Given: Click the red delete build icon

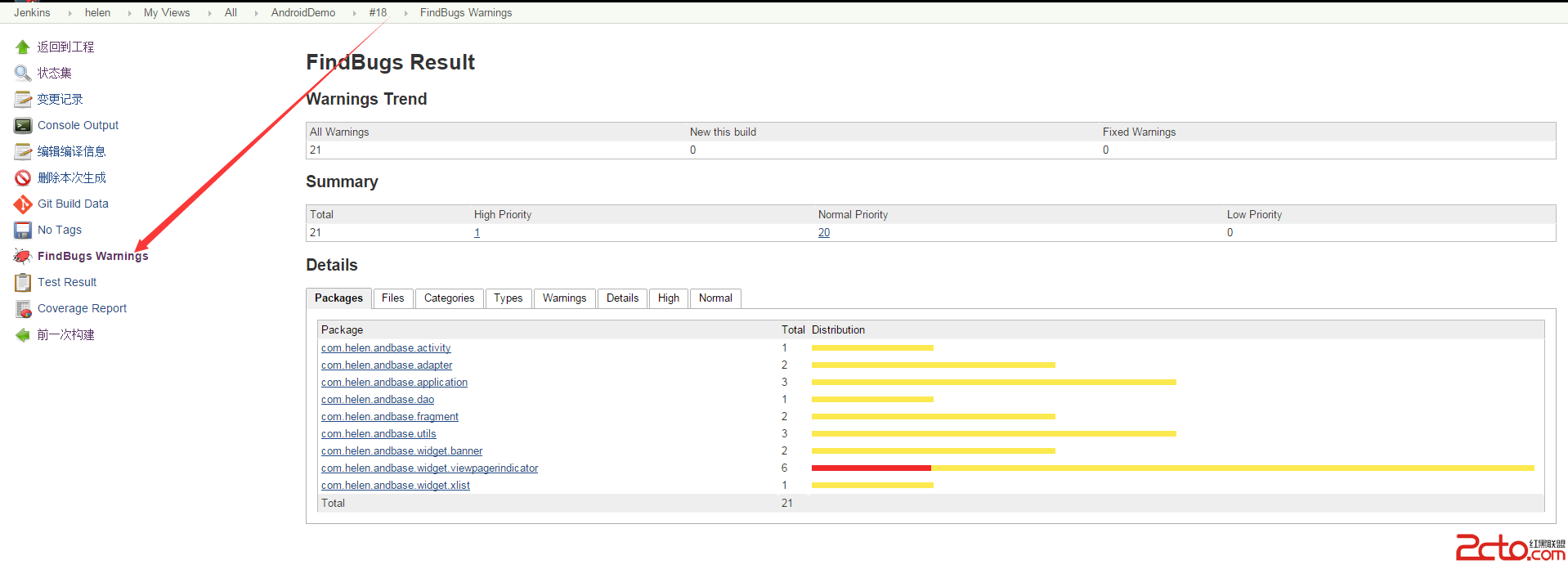Looking at the screenshot, I should [x=23, y=178].
